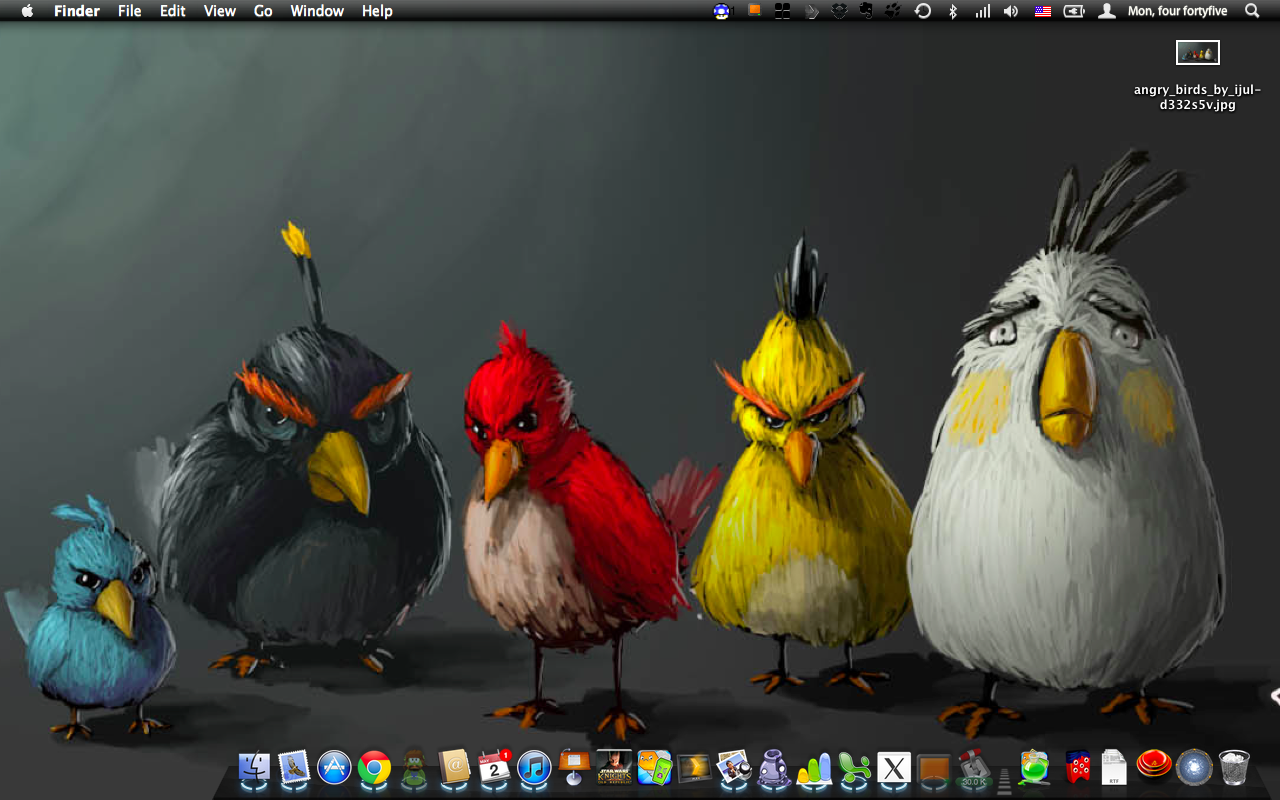The image size is (1280, 800).
Task: Open the Evernote elephant menu bar item
Action: point(867,11)
